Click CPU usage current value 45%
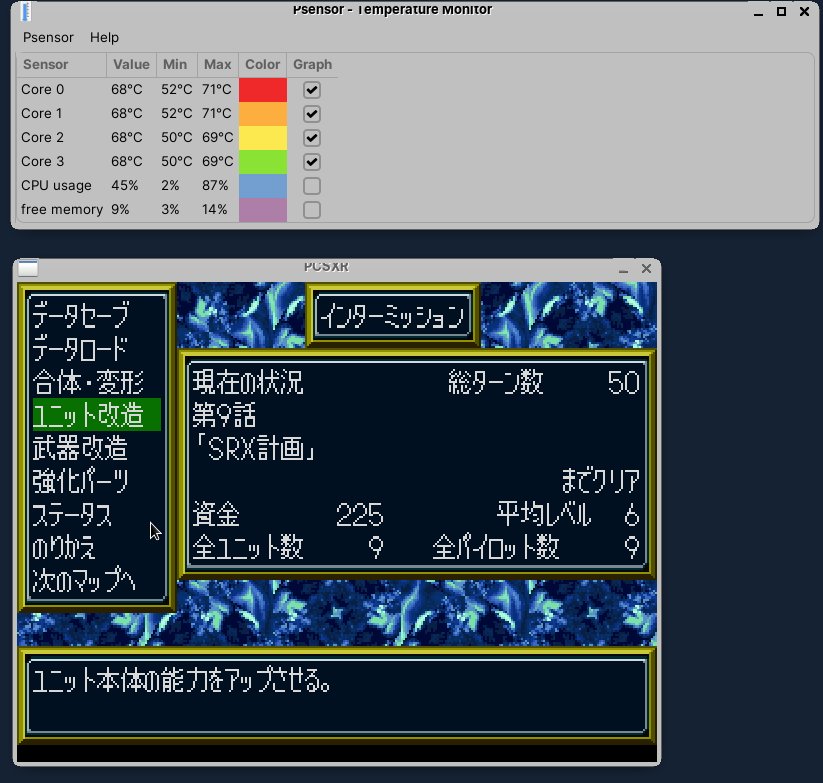823x783 pixels. coord(125,186)
